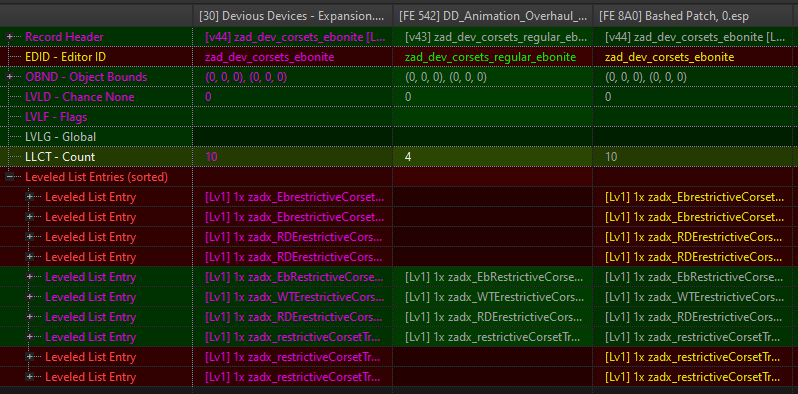Expand the Leveled List Entry for zadx_EbRestrictiveCorse
The width and height of the screenshot is (798, 394).
30,277
